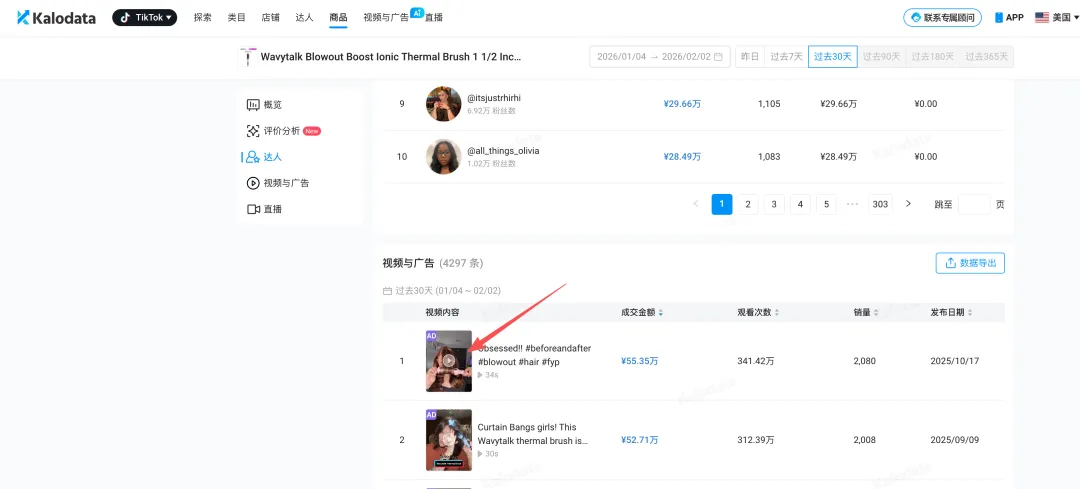Select the 过去365天 date range
Image resolution: width=1080 pixels, height=489 pixels.
click(986, 56)
